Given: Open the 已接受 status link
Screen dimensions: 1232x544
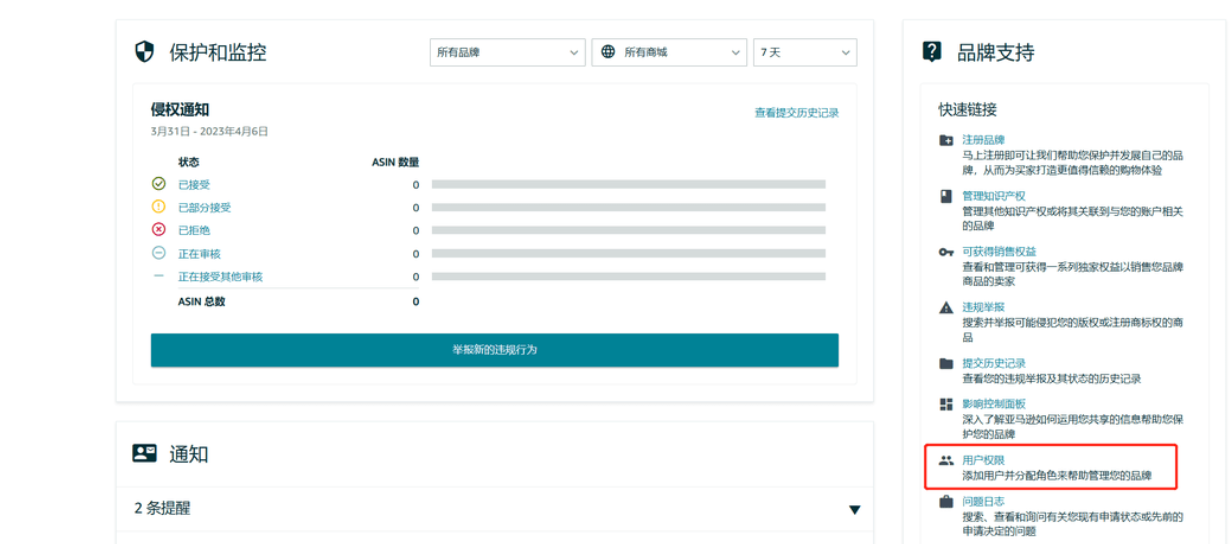Looking at the screenshot, I should pos(194,185).
